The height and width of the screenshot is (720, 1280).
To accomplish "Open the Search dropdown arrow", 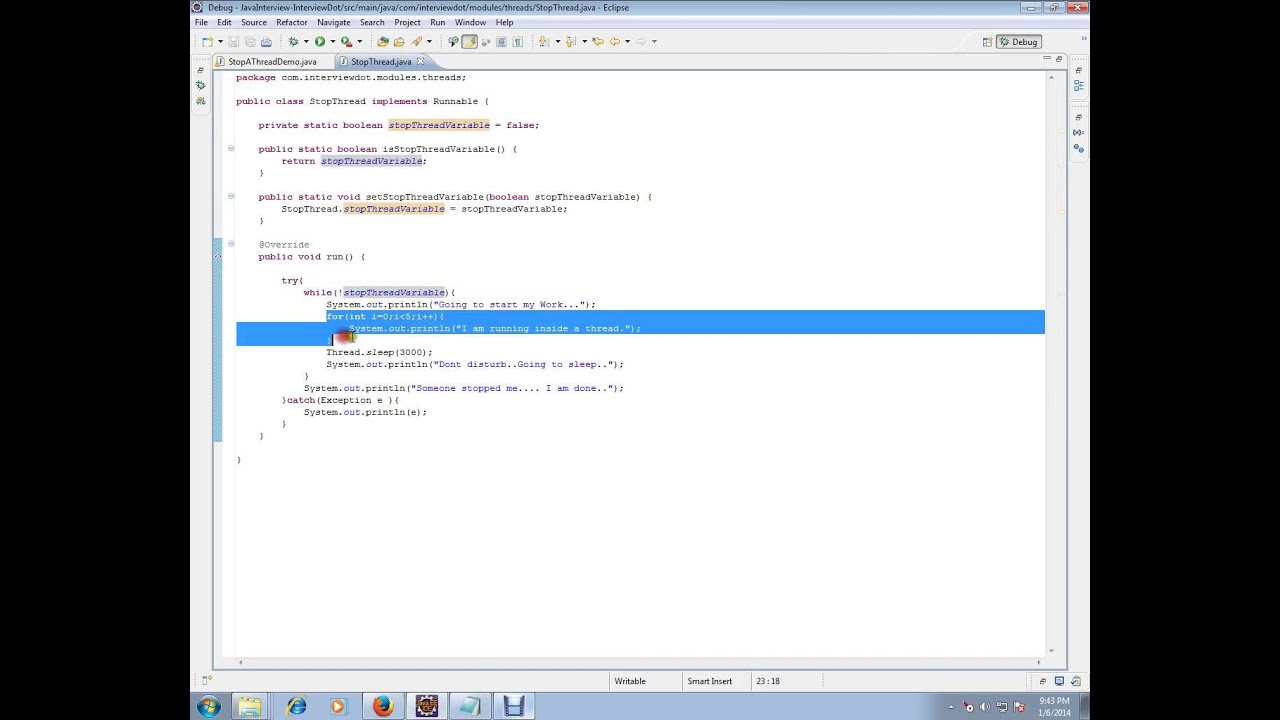I will click(x=429, y=41).
